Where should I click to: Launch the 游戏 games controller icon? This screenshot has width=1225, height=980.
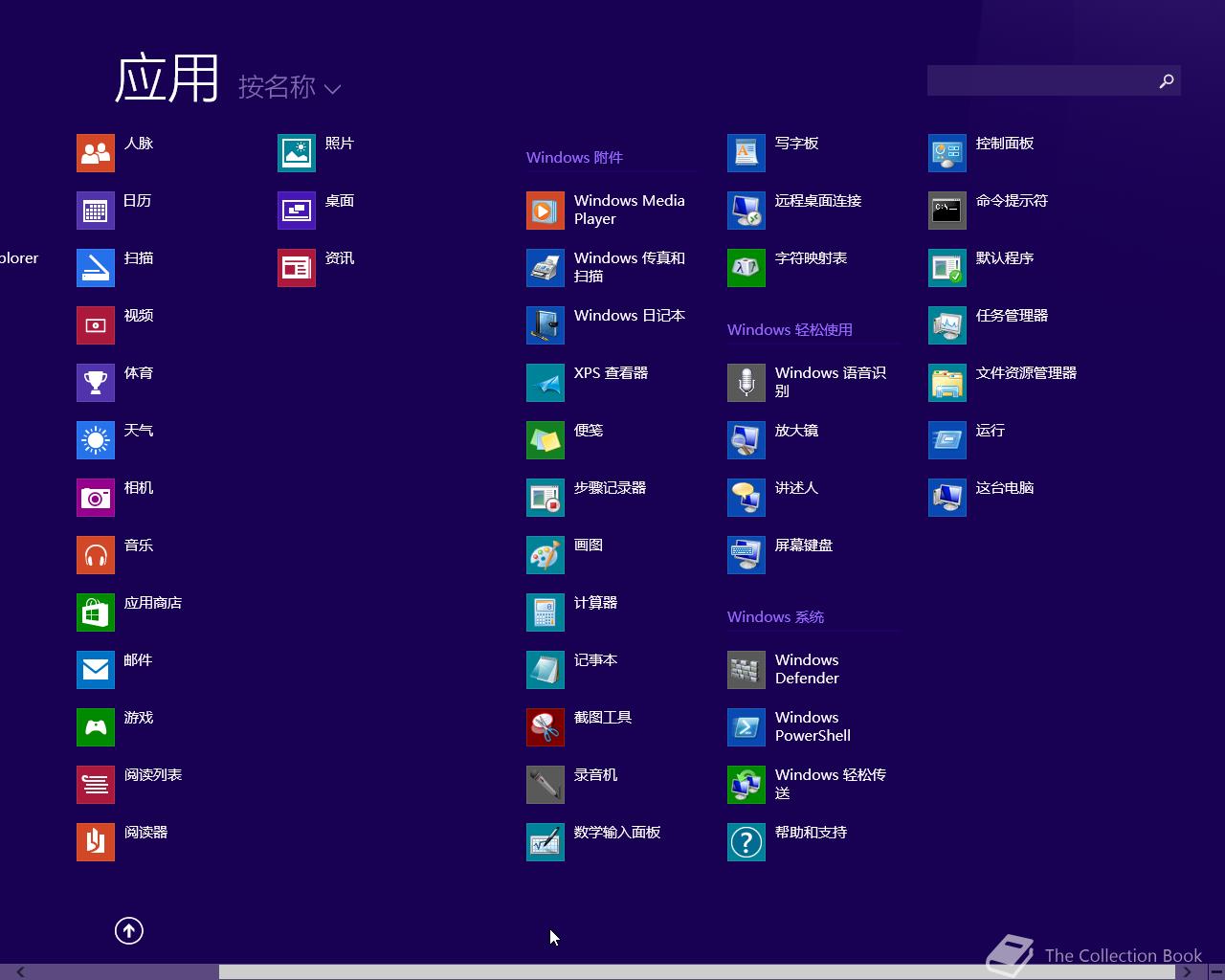[96, 727]
